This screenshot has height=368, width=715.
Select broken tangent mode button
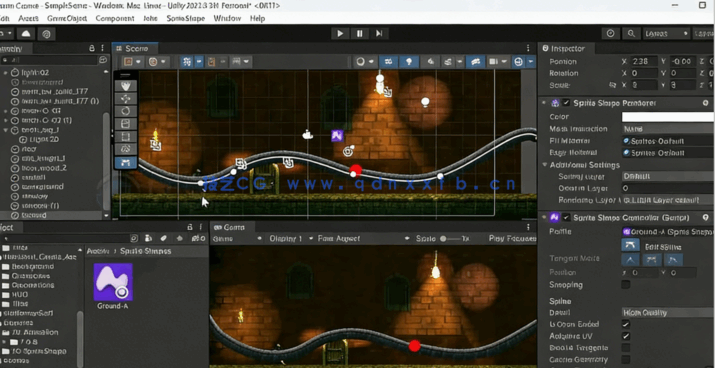[674, 260]
